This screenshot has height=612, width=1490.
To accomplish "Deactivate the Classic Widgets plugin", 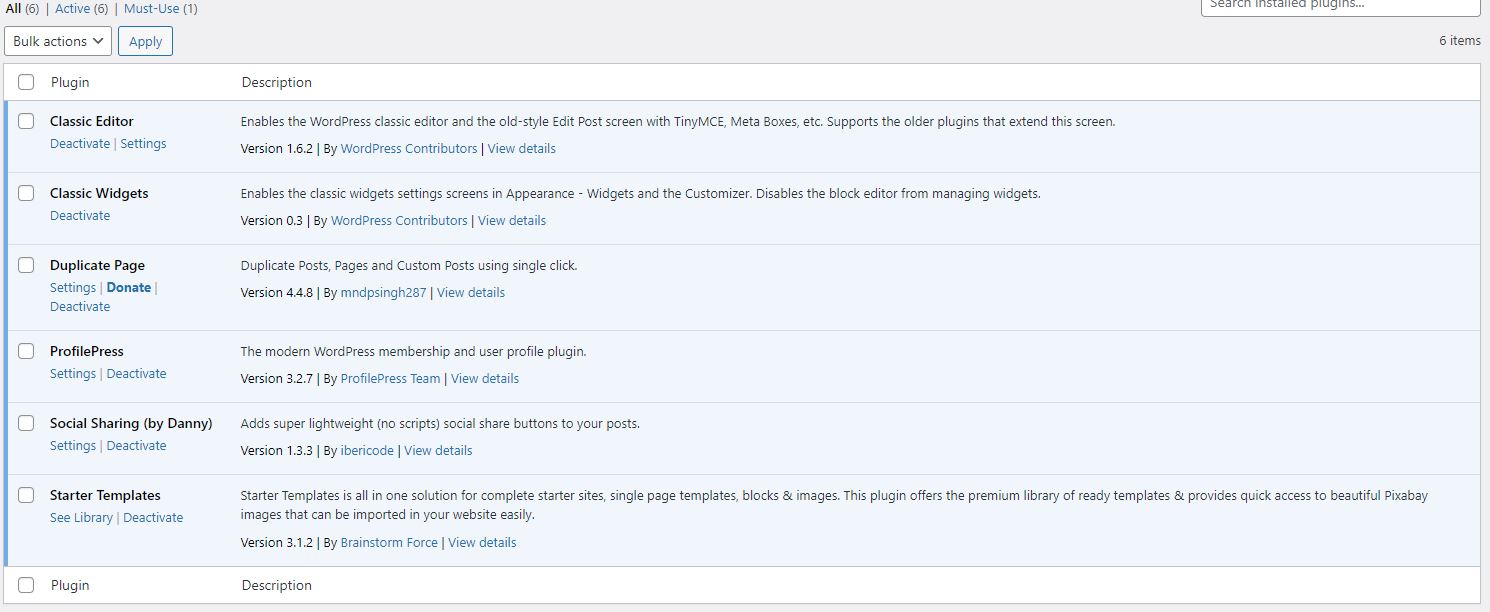I will 80,215.
